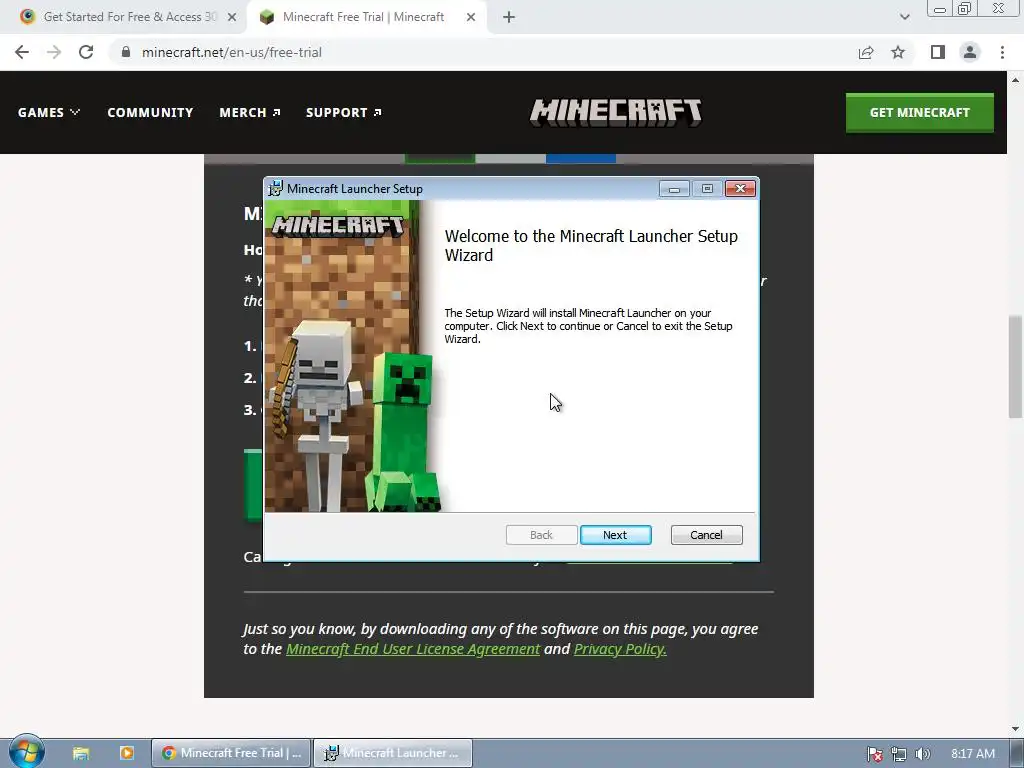Image resolution: width=1024 pixels, height=768 pixels.
Task: Open network status tray icon
Action: 899,754
